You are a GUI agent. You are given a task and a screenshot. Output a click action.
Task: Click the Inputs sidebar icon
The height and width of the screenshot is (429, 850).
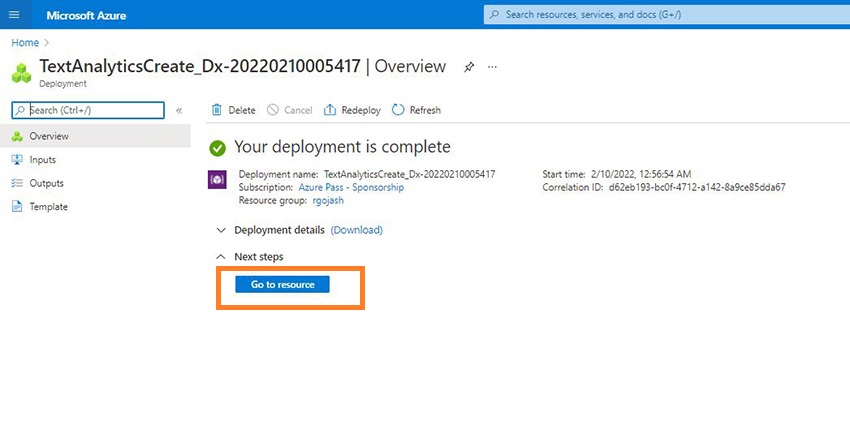(x=17, y=159)
